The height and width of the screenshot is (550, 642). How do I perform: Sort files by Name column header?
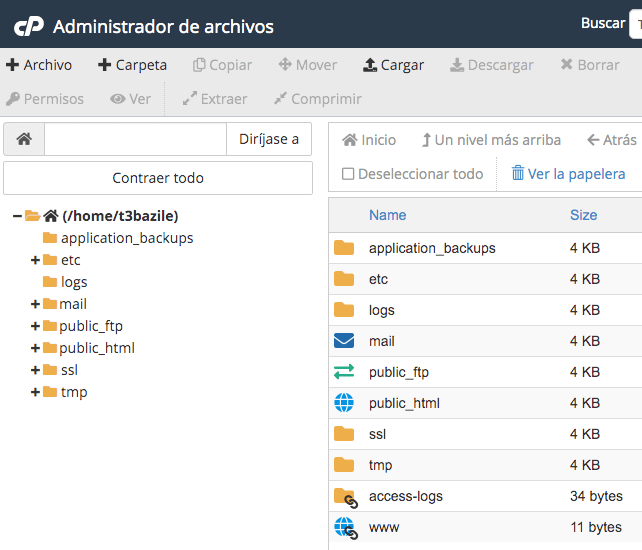388,215
